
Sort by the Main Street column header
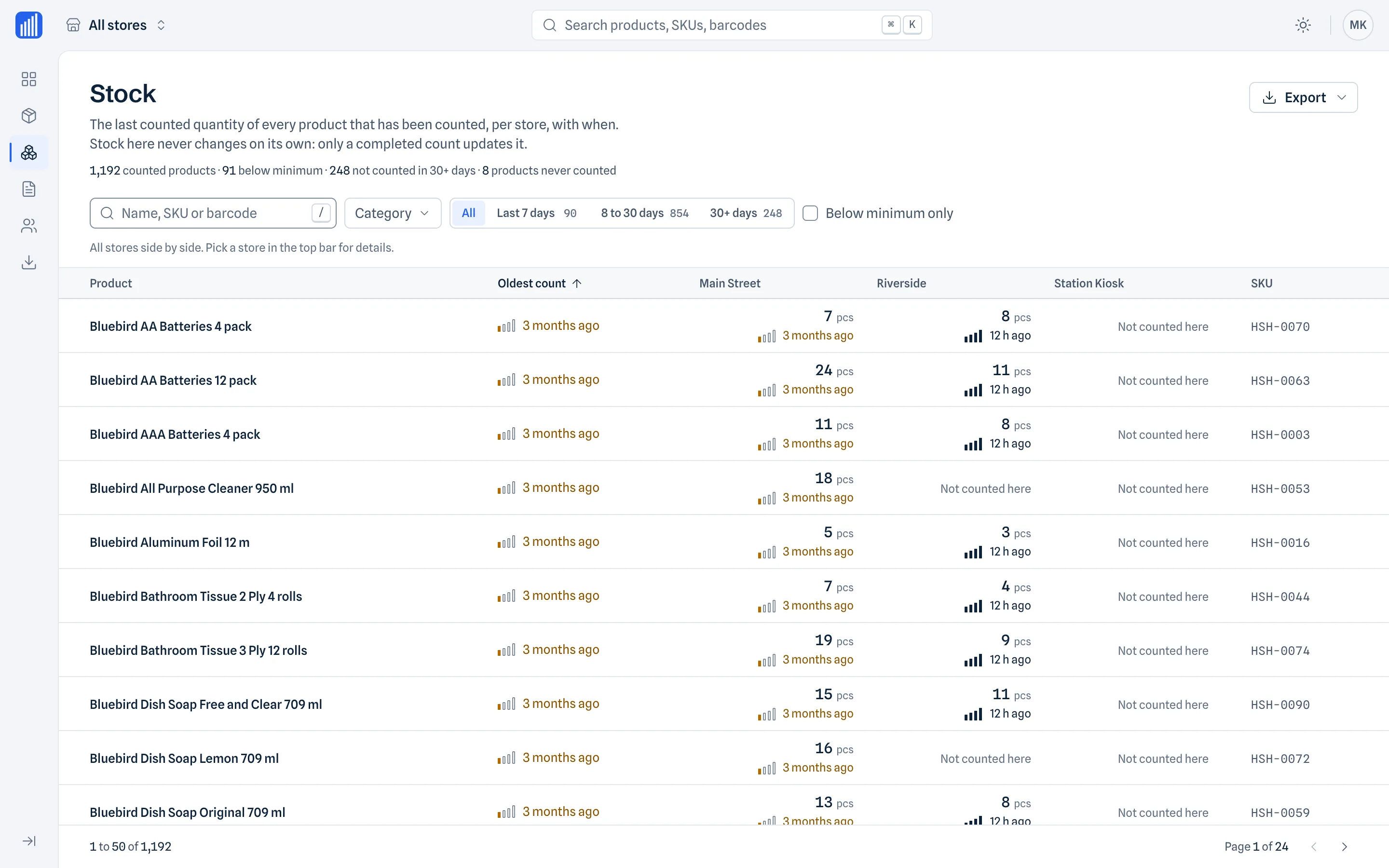[x=730, y=283]
